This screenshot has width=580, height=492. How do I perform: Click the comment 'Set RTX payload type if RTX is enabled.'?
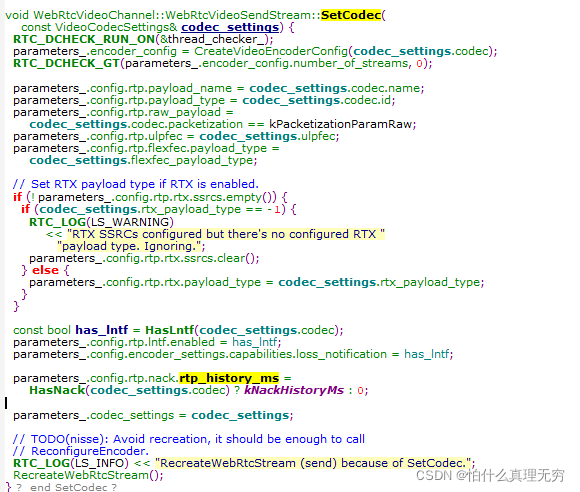click(x=135, y=184)
